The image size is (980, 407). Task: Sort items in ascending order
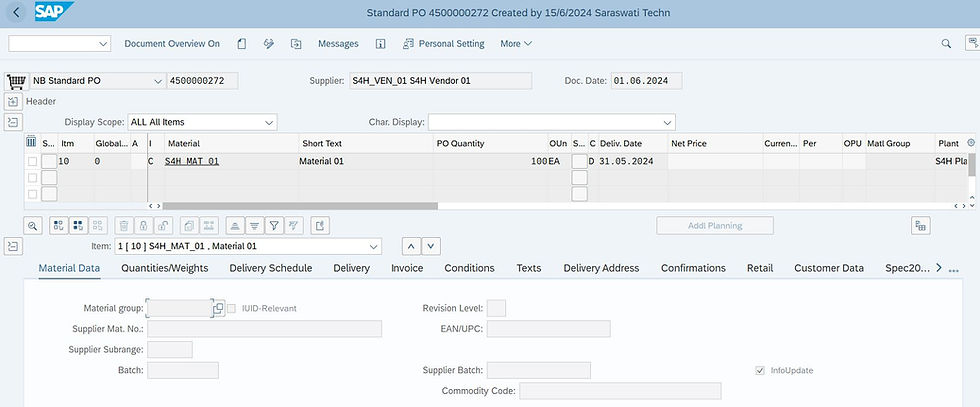[235, 226]
